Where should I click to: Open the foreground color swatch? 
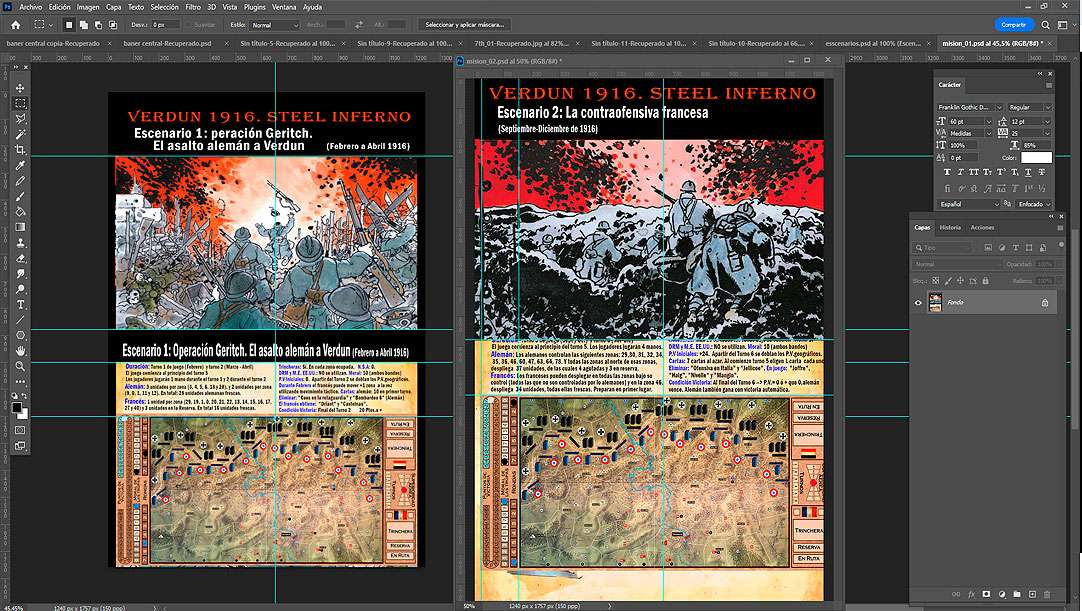click(17, 407)
